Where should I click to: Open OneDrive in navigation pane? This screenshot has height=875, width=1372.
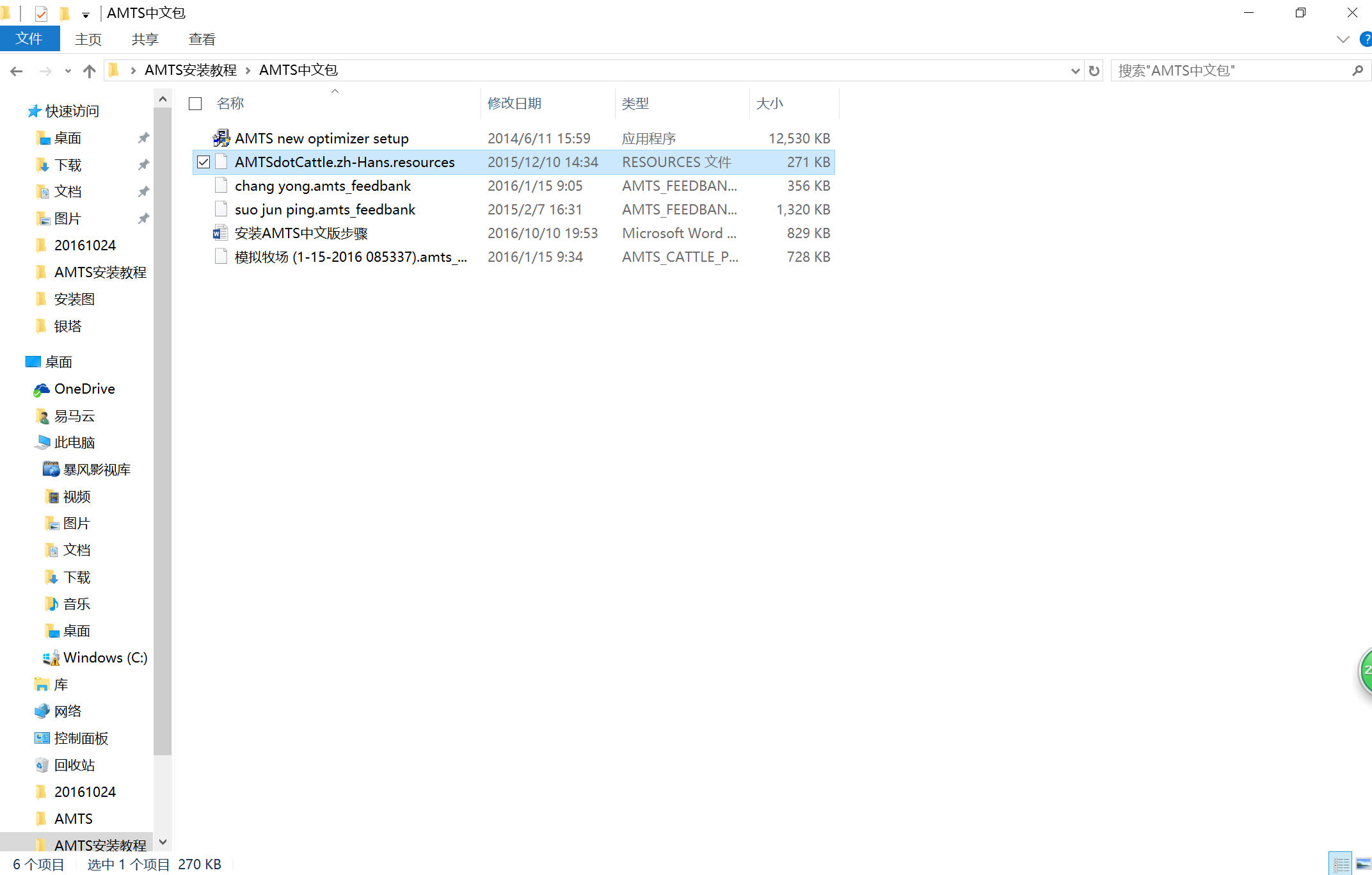click(84, 389)
